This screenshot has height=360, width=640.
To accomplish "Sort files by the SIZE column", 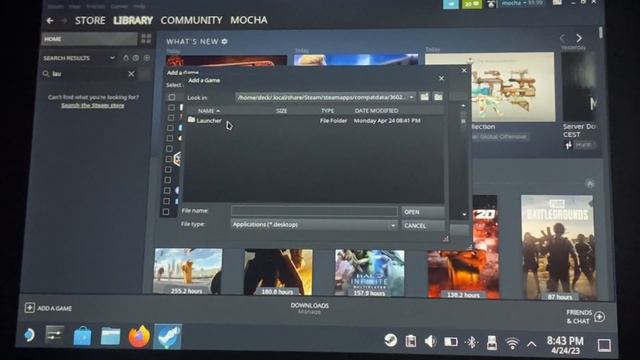I will coord(282,111).
